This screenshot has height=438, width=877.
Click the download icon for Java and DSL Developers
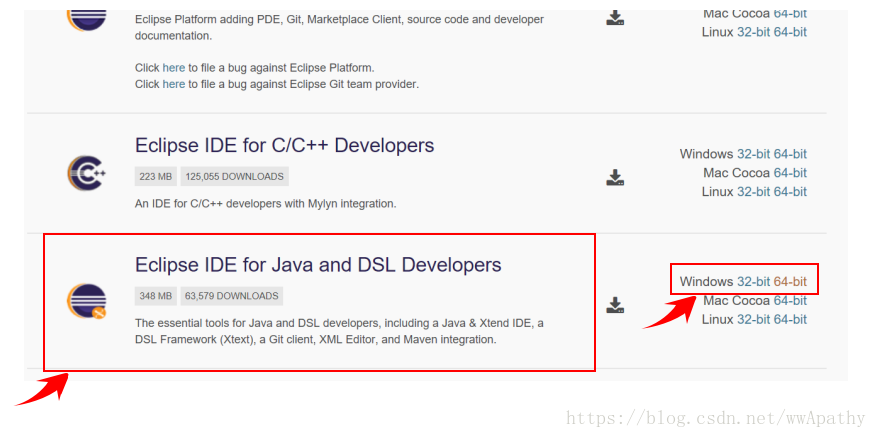pyautogui.click(x=615, y=305)
